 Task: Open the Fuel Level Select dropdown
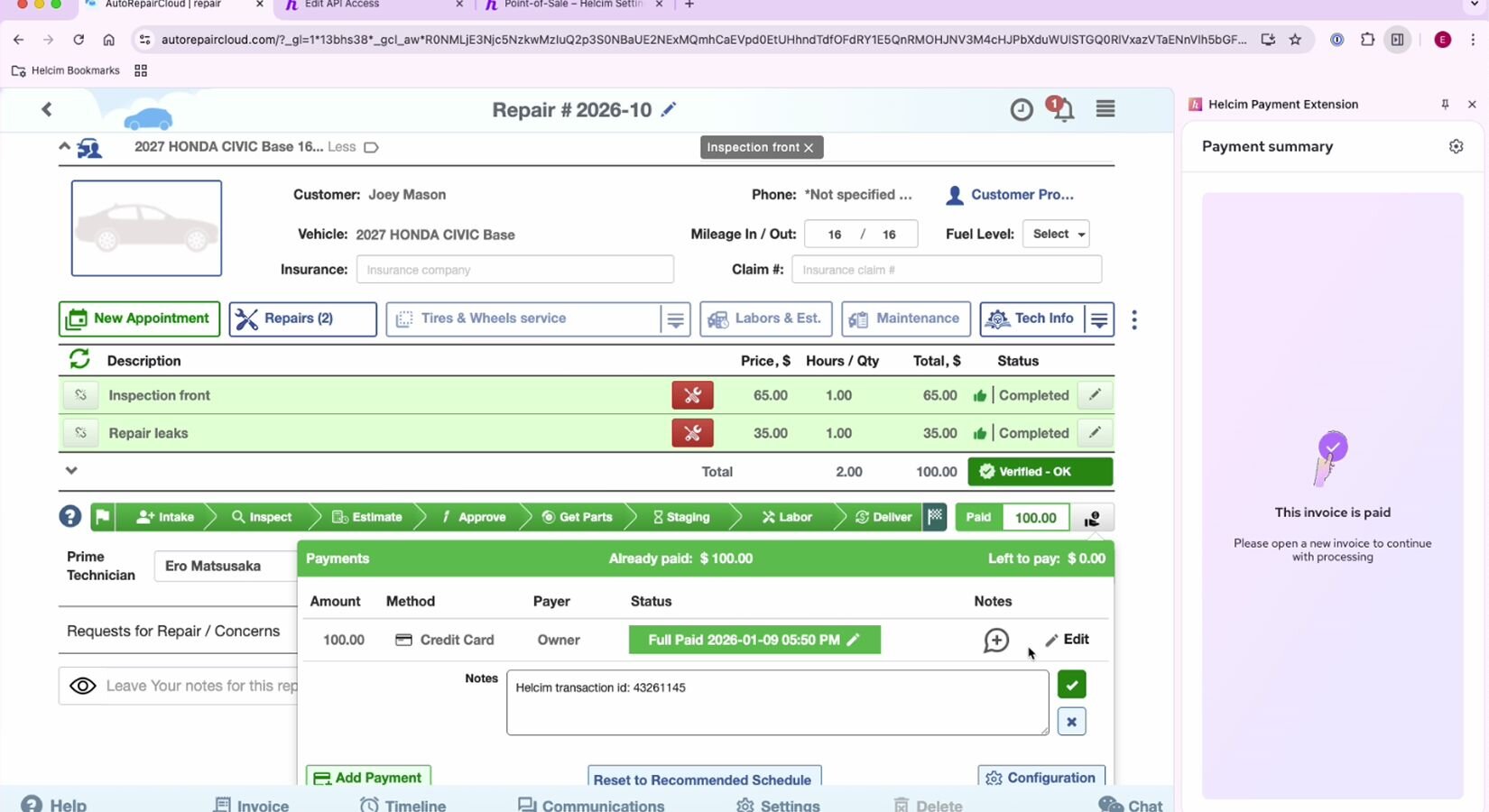[1056, 234]
